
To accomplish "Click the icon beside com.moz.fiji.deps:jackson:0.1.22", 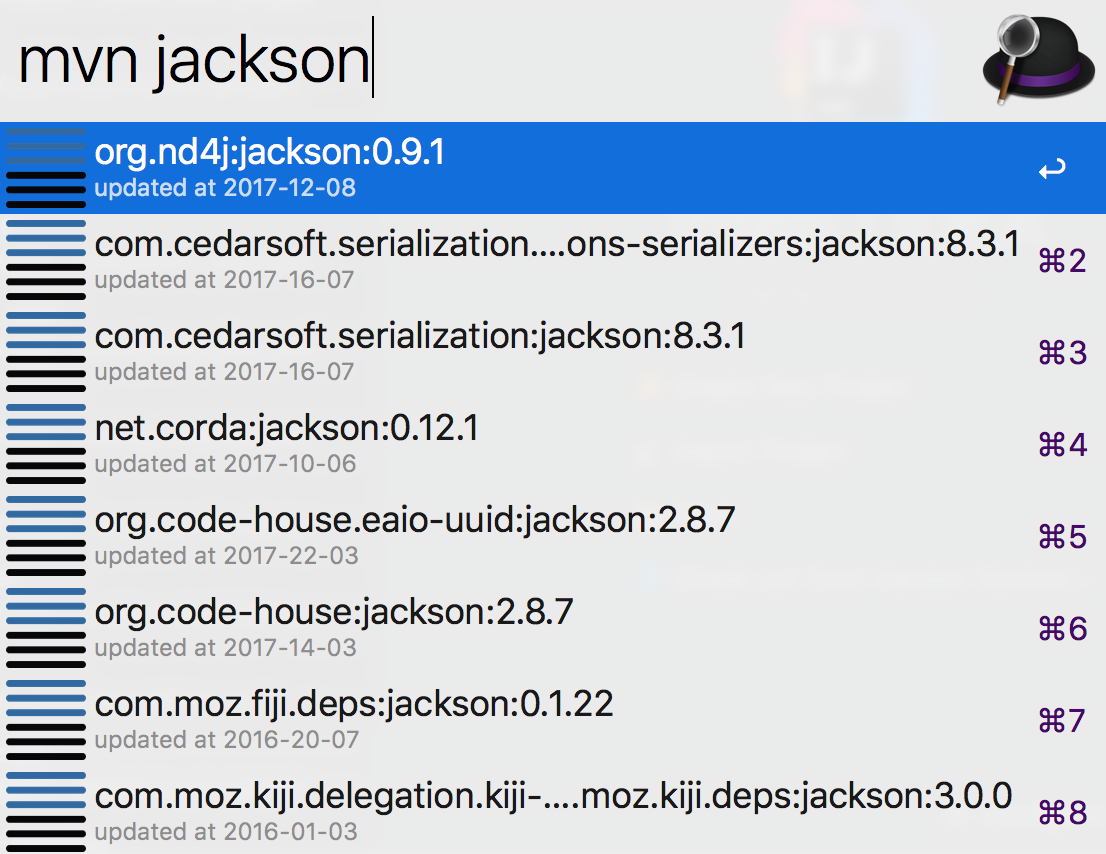I will click(x=46, y=720).
